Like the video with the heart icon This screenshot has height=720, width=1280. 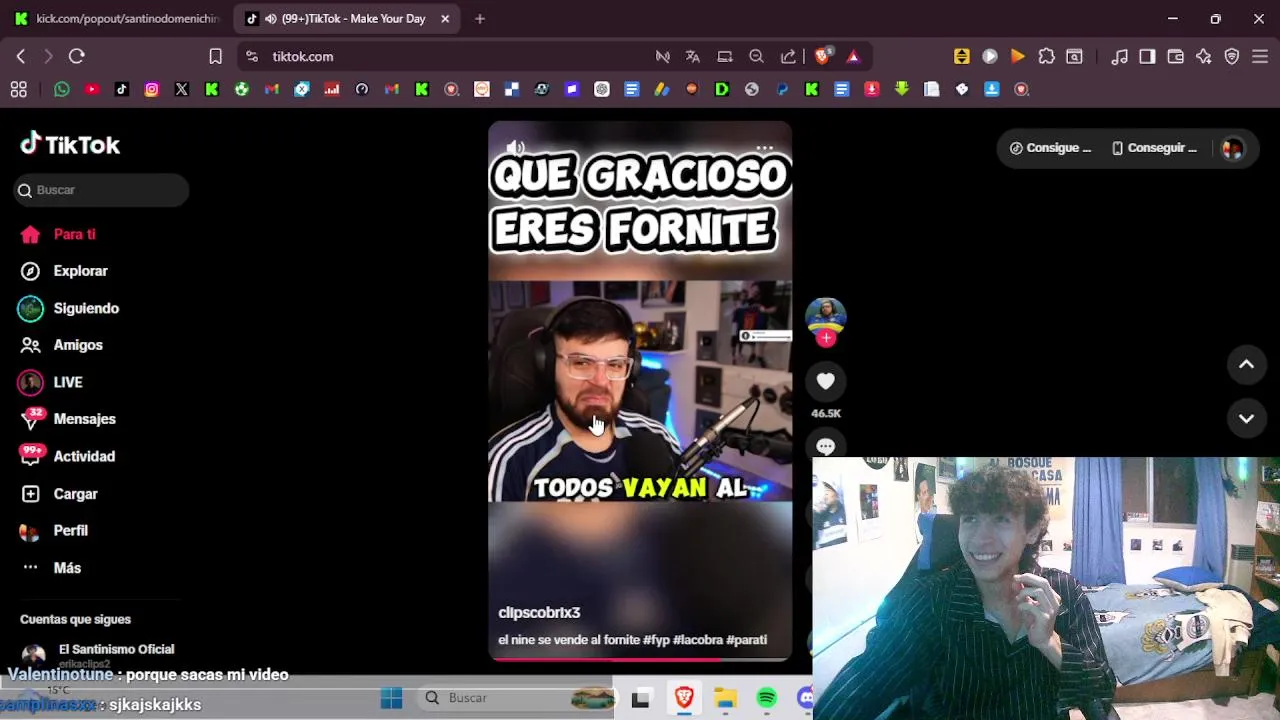[826, 381]
